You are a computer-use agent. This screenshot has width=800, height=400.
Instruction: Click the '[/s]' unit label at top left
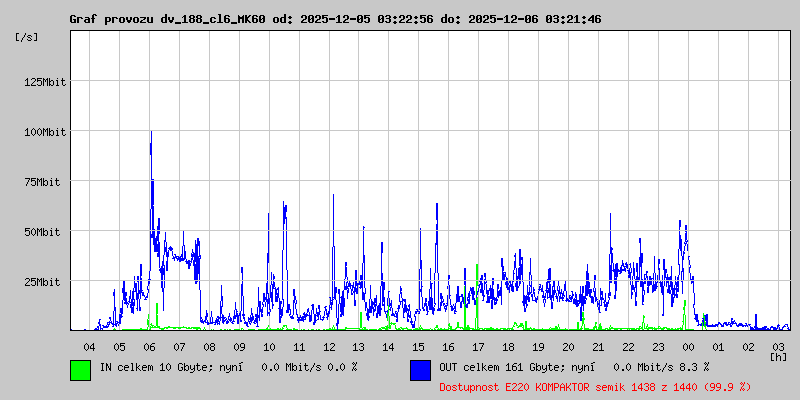[26, 36]
